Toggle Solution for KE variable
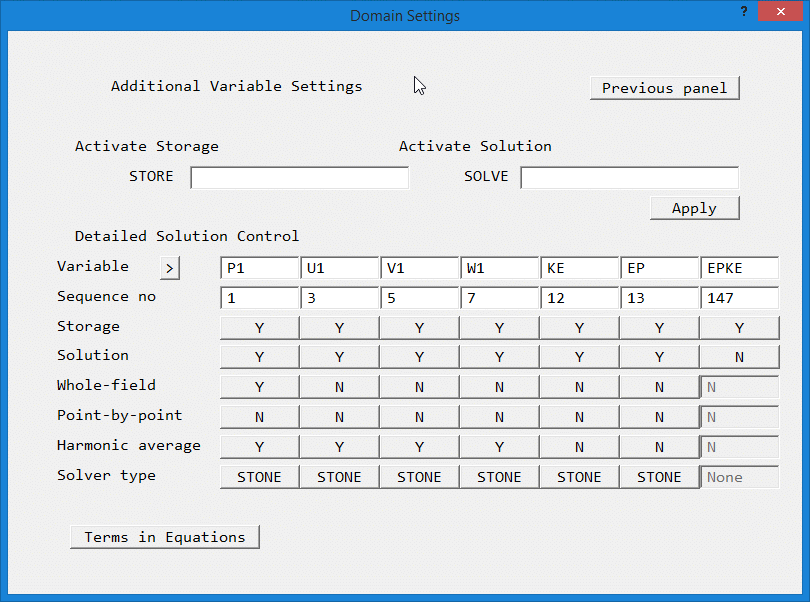The width and height of the screenshot is (810, 602). (x=579, y=357)
